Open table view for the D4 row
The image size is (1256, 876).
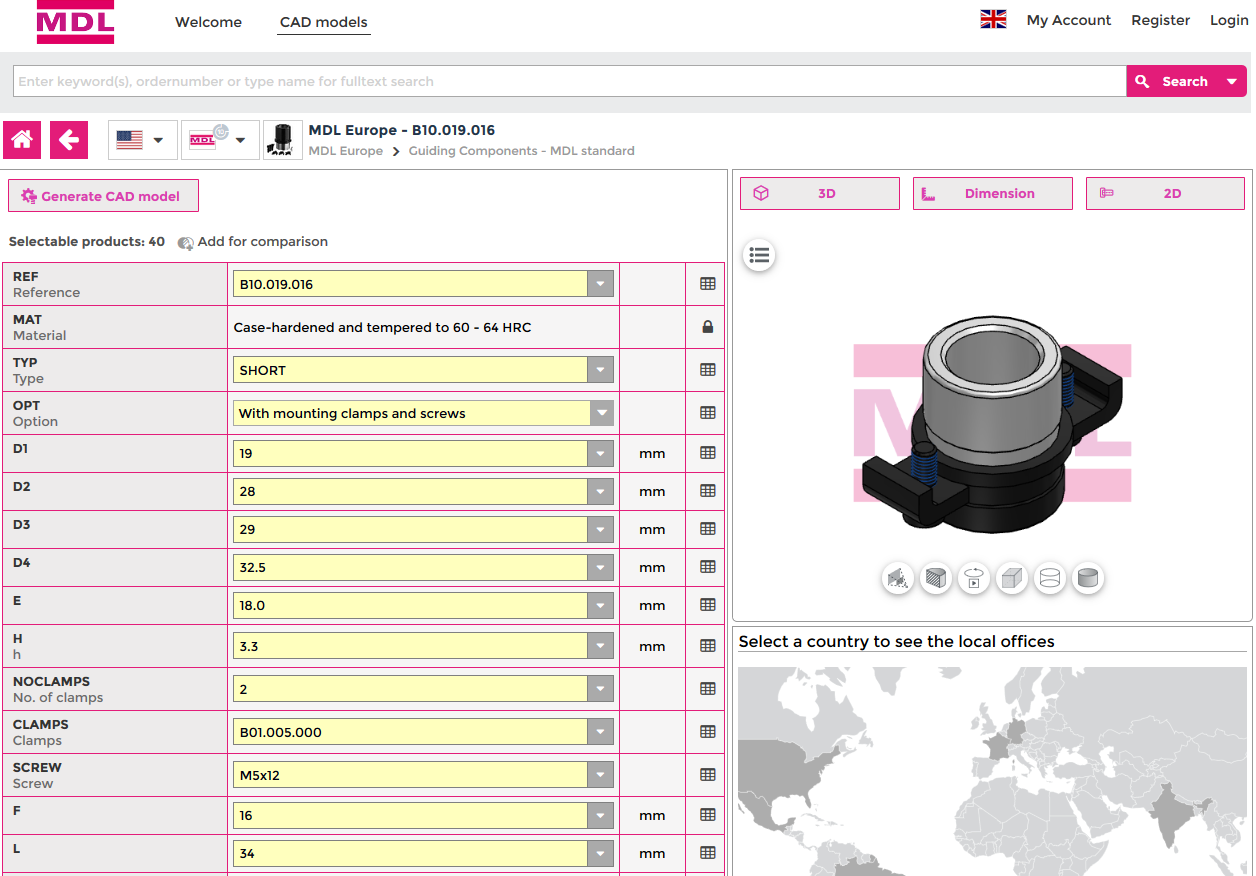coord(707,567)
